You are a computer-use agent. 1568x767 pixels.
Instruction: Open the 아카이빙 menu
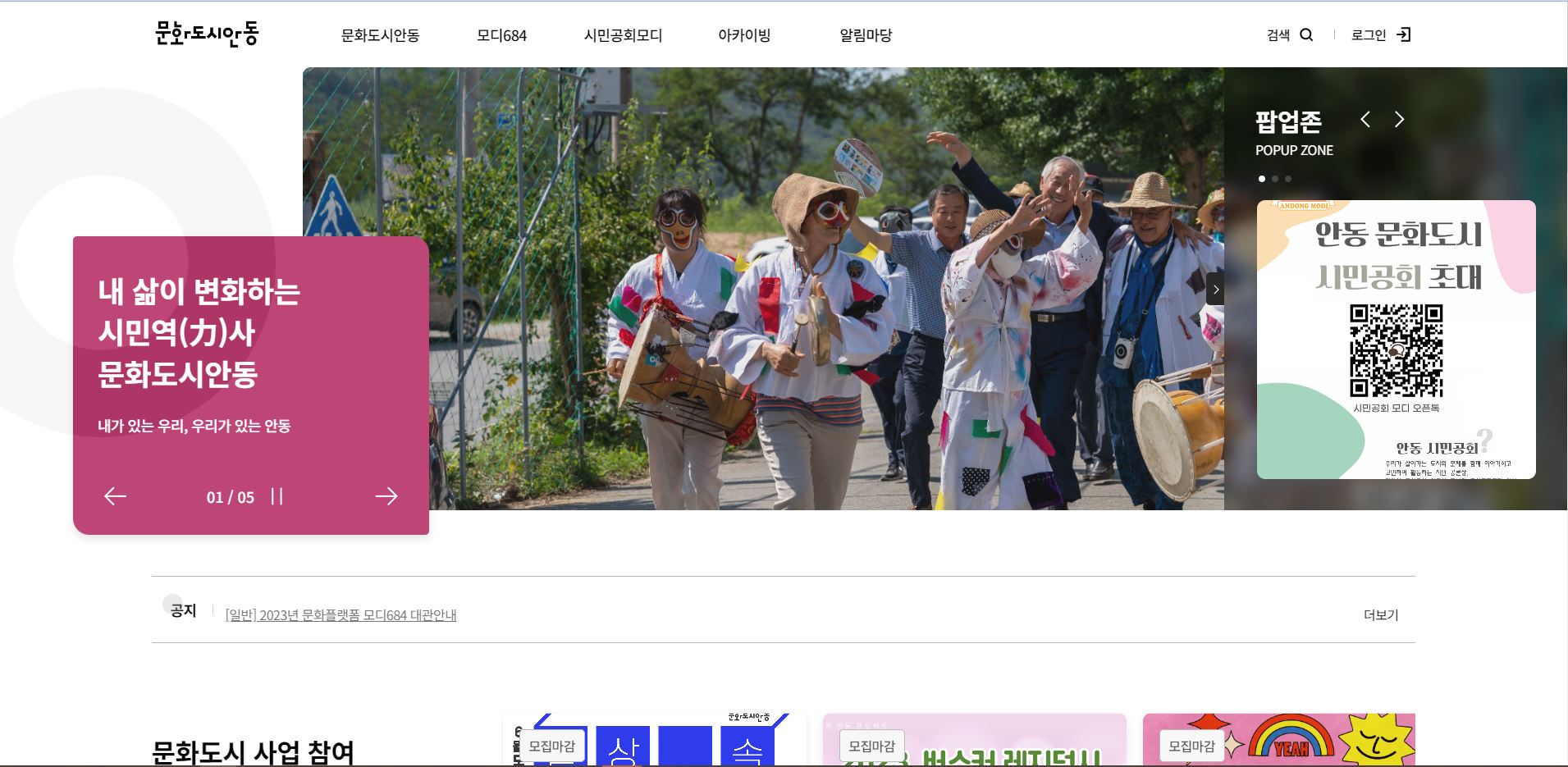coord(744,35)
